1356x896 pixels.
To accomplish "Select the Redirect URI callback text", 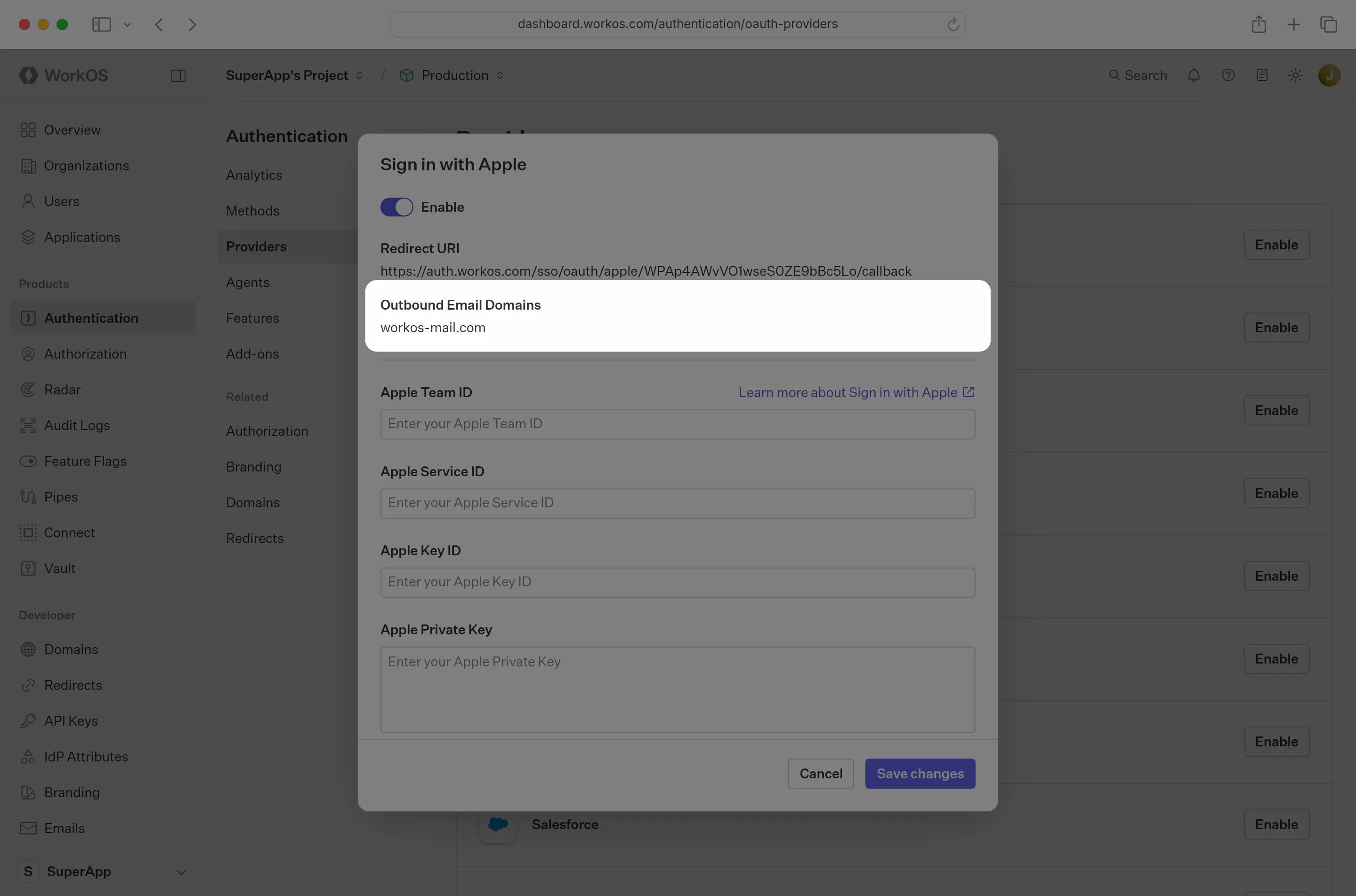I will [x=646, y=271].
